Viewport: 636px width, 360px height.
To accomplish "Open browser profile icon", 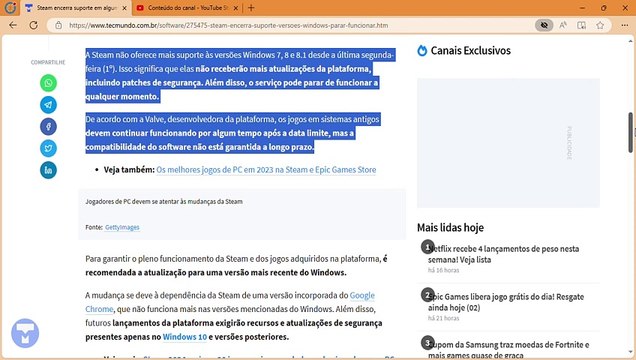I will pyautogui.click(x=11, y=7).
